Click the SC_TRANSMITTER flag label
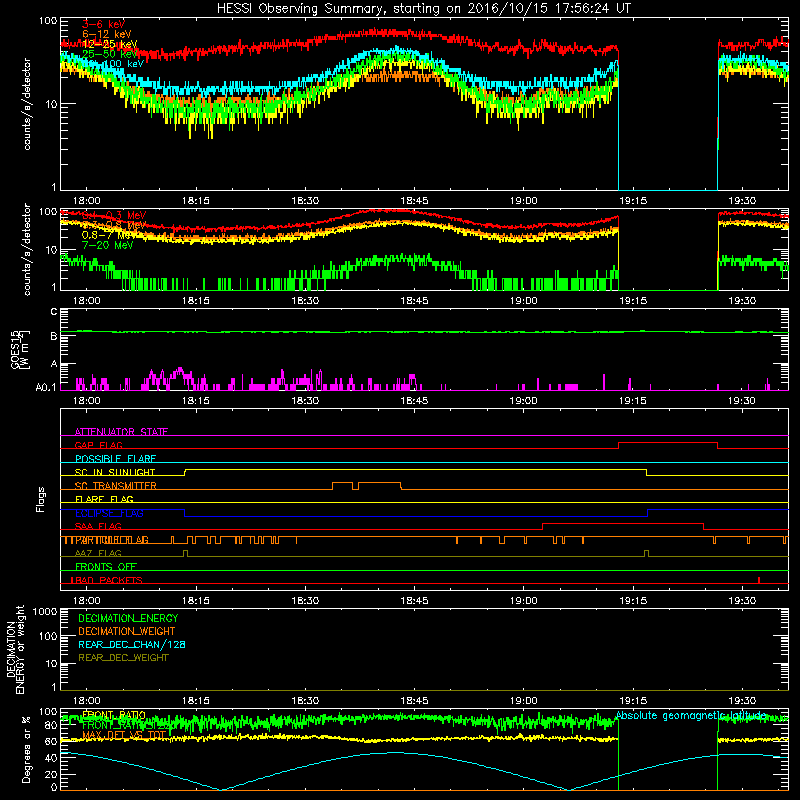The height and width of the screenshot is (800, 800). click(x=116, y=486)
